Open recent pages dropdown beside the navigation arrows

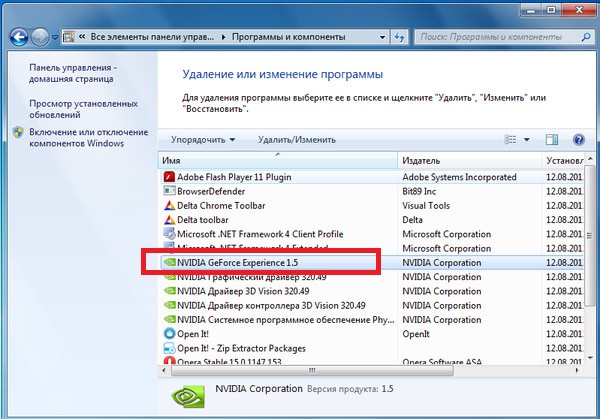(55, 37)
